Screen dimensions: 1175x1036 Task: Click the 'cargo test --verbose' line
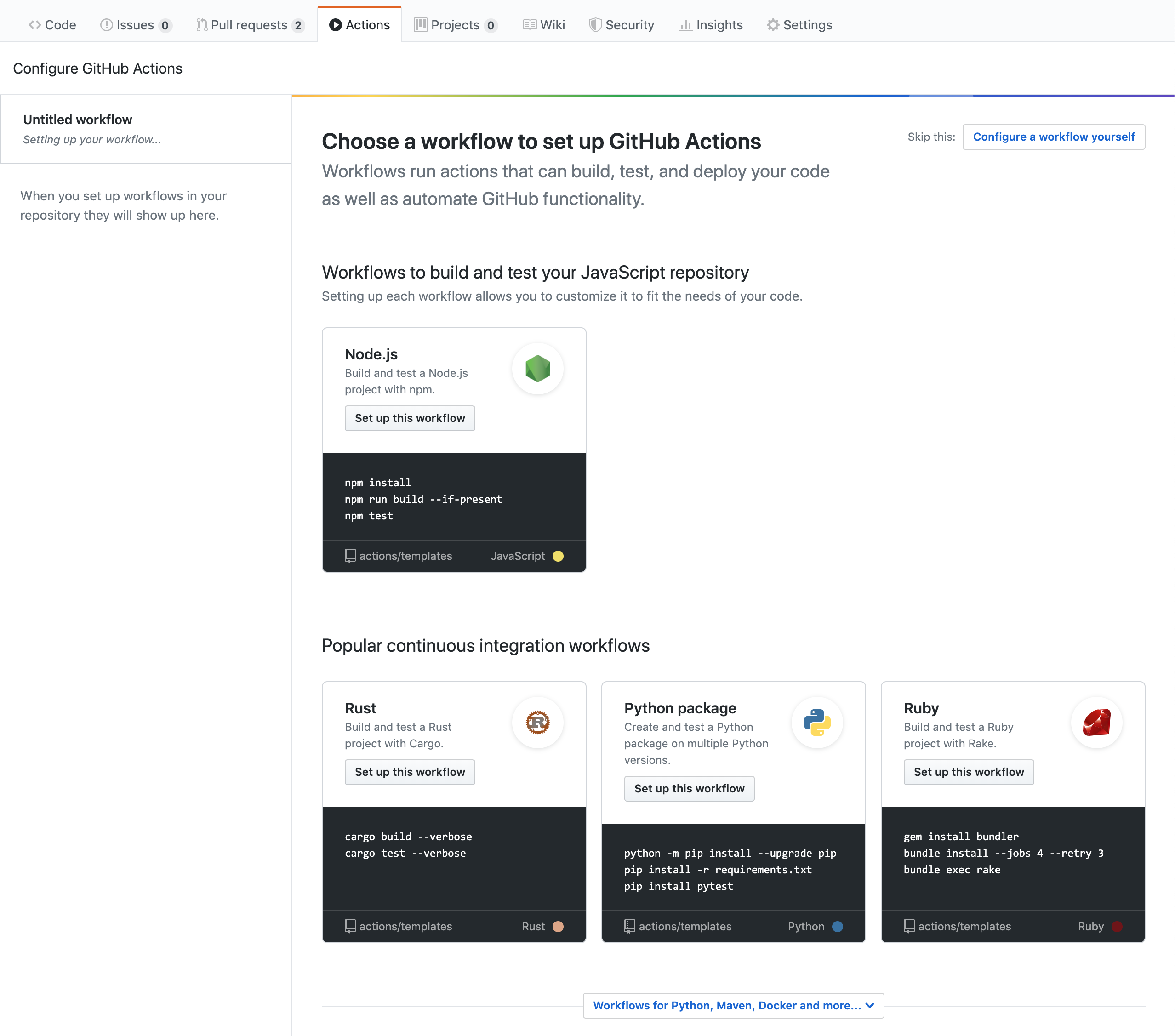405,853
